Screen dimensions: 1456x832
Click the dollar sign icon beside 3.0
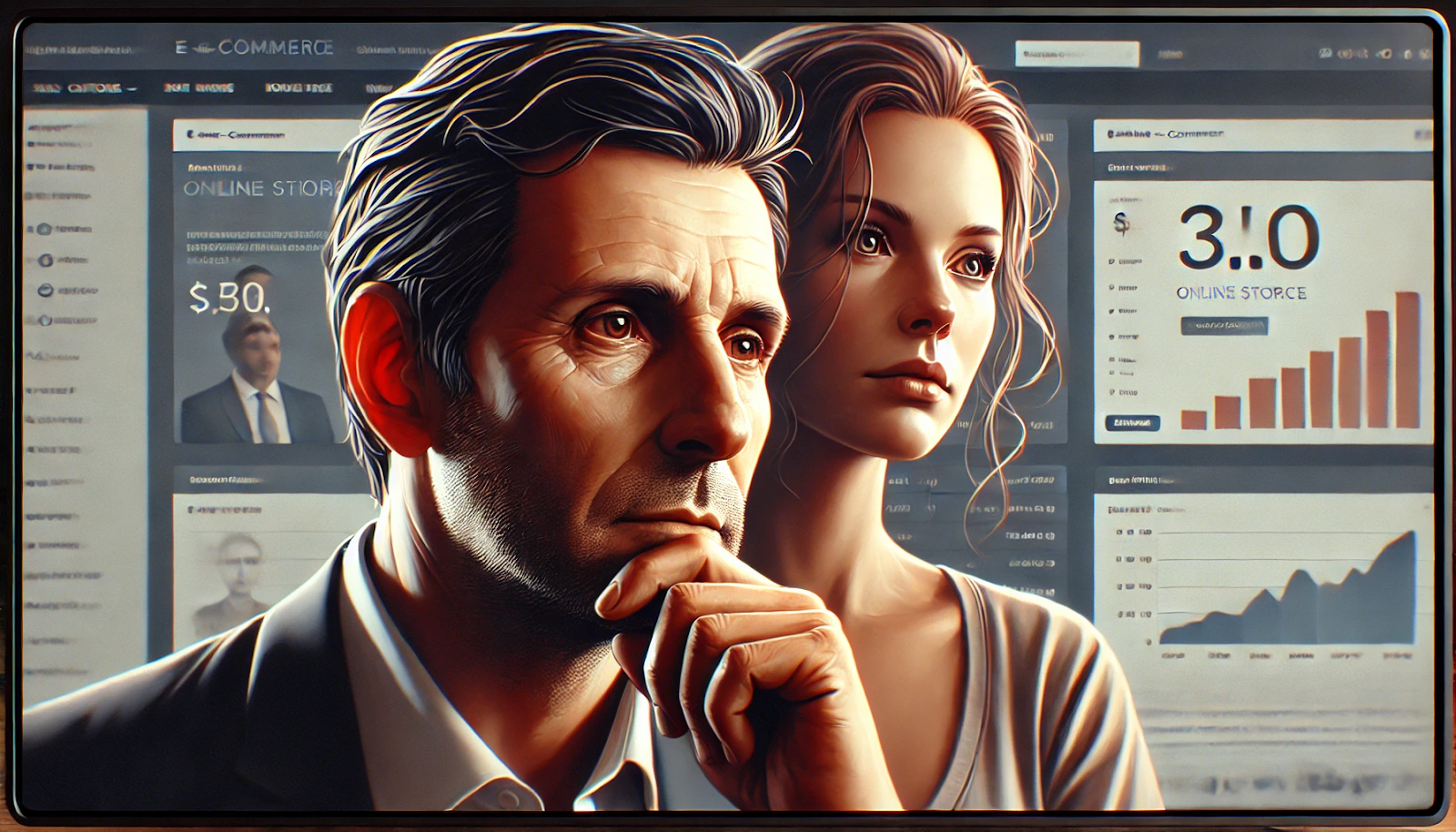pos(1121,222)
